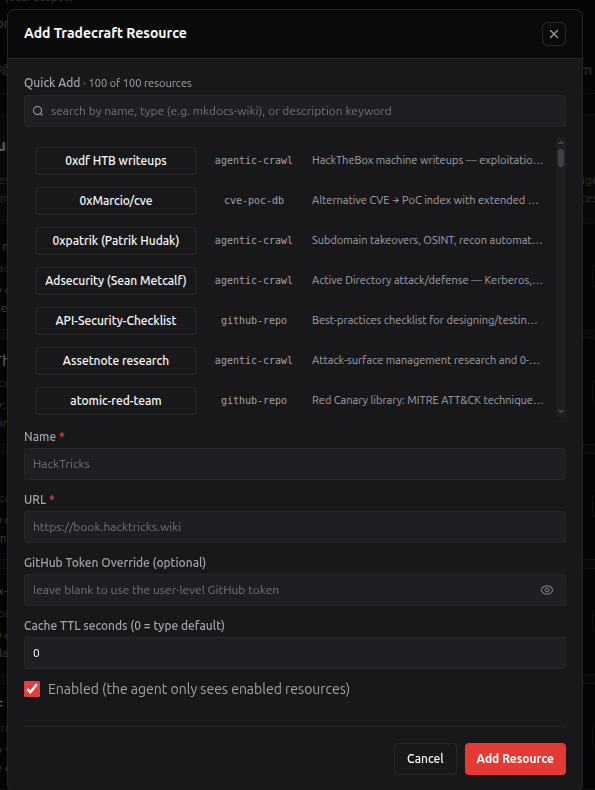
Task: Click the search magnifier icon in Quick Add
Action: [x=38, y=111]
